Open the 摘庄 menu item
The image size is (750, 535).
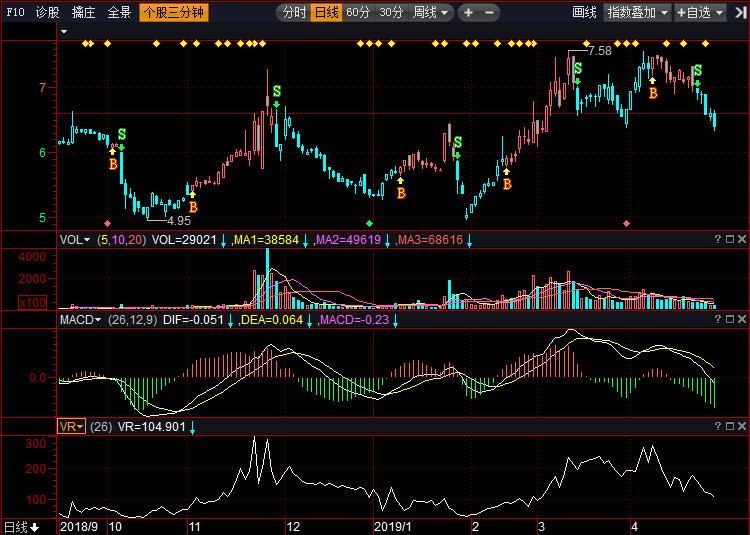point(83,12)
